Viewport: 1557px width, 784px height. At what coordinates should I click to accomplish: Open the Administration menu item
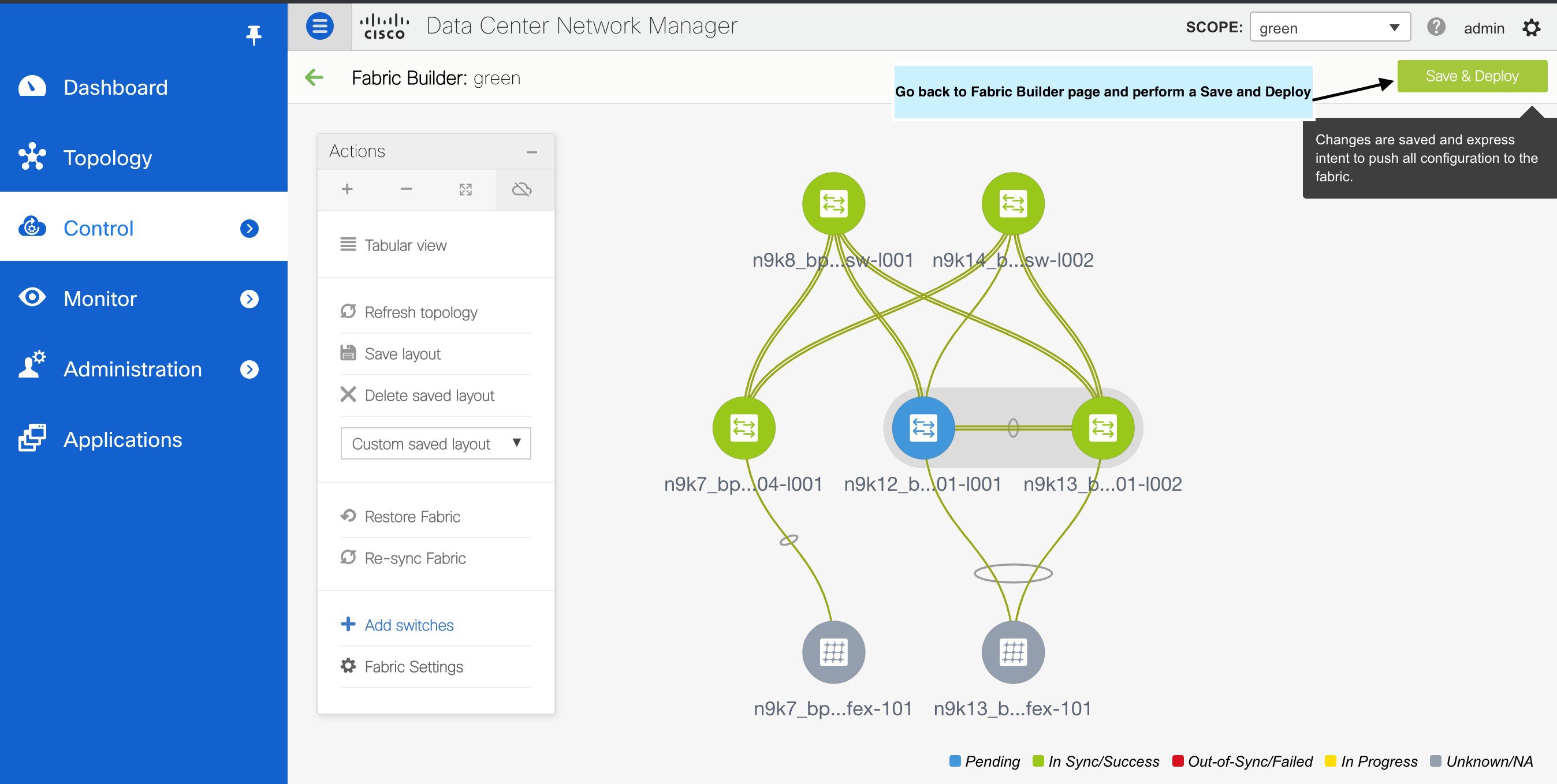point(132,369)
